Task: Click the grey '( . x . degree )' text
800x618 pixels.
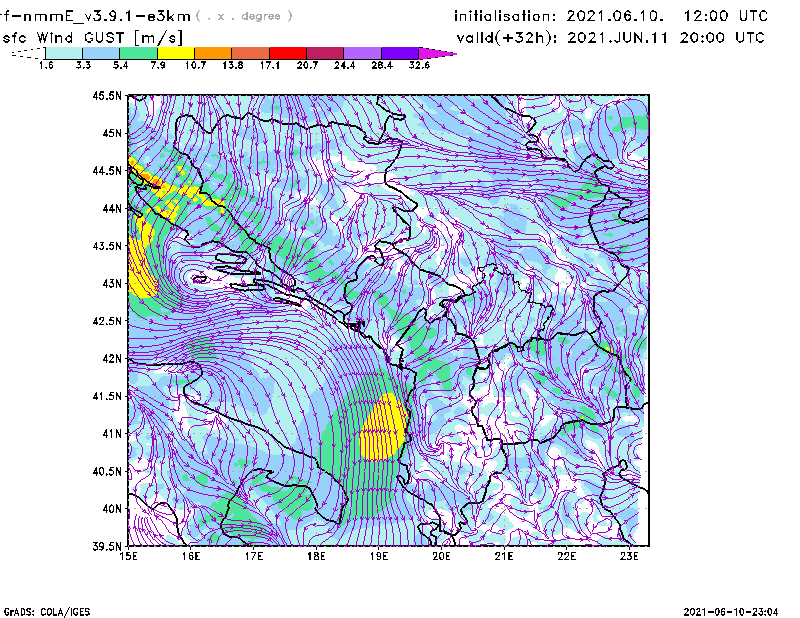Action: point(244,16)
